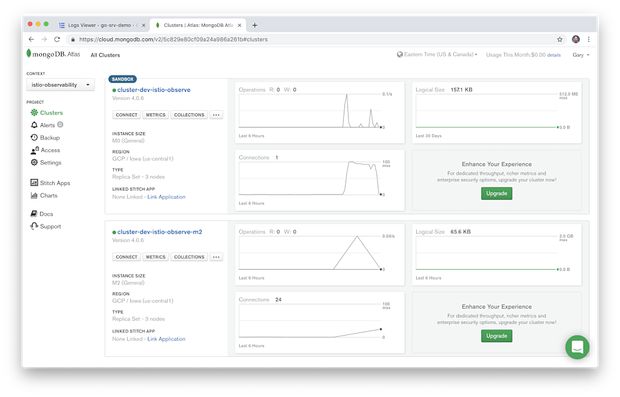Click the 157.1 KB Logical Size chart
This screenshot has width=620, height=397.
[x=497, y=113]
